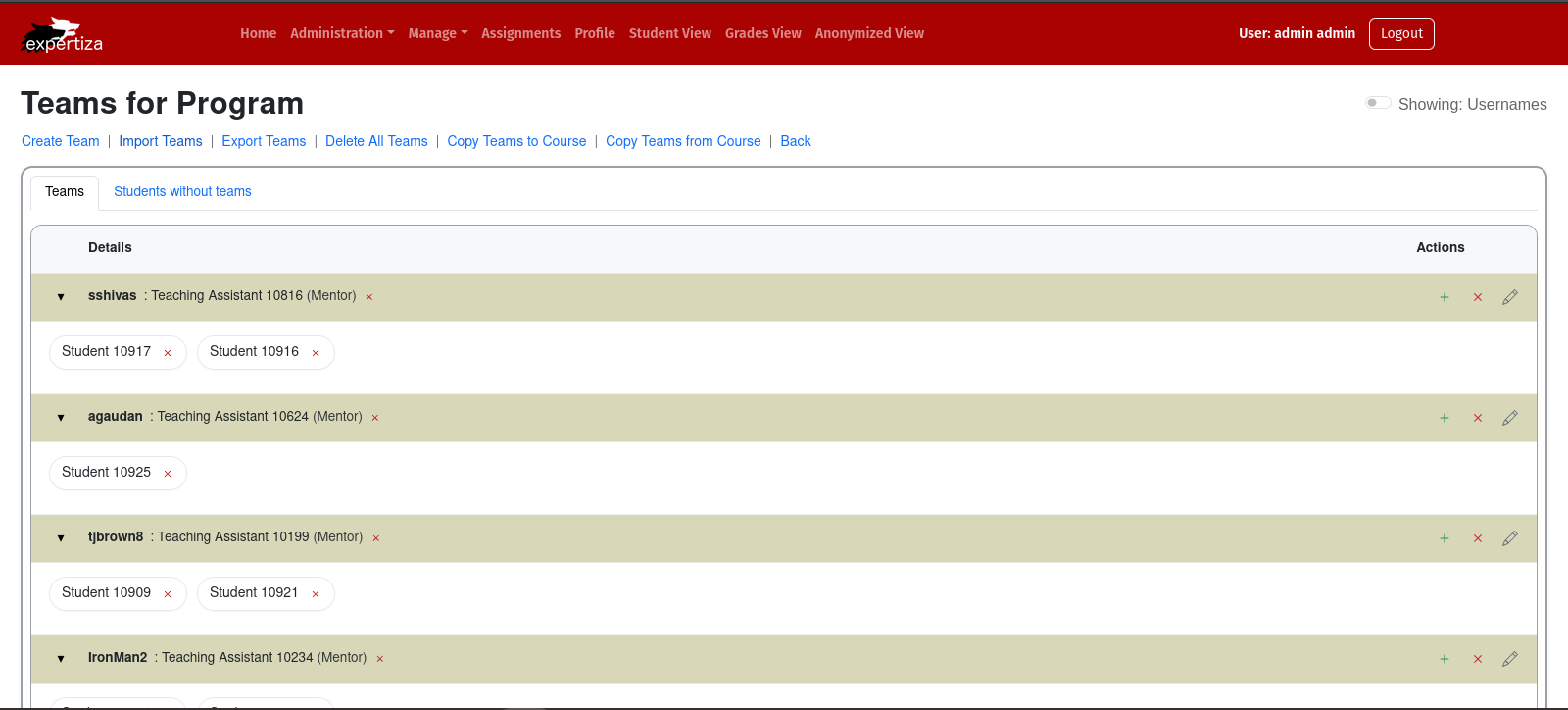This screenshot has height=710, width=1568.
Task: Go to Assignments in navigation bar
Action: coord(520,33)
